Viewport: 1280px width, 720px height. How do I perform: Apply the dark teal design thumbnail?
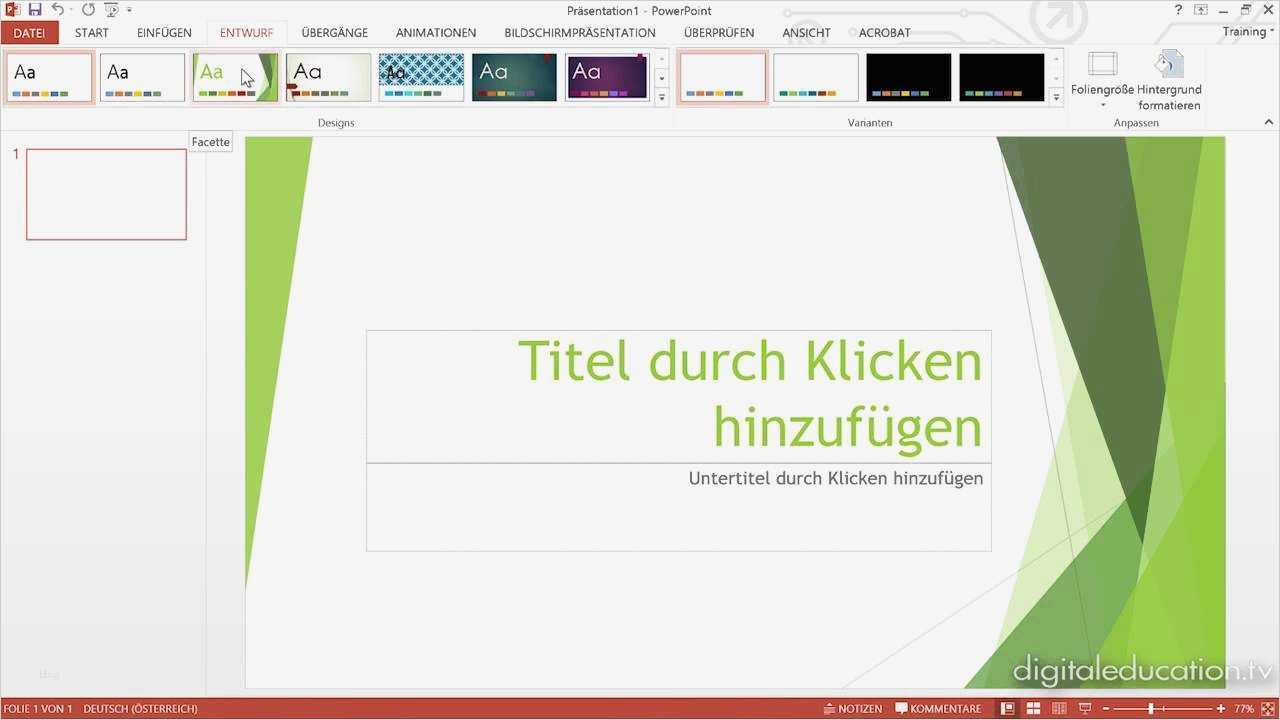514,77
